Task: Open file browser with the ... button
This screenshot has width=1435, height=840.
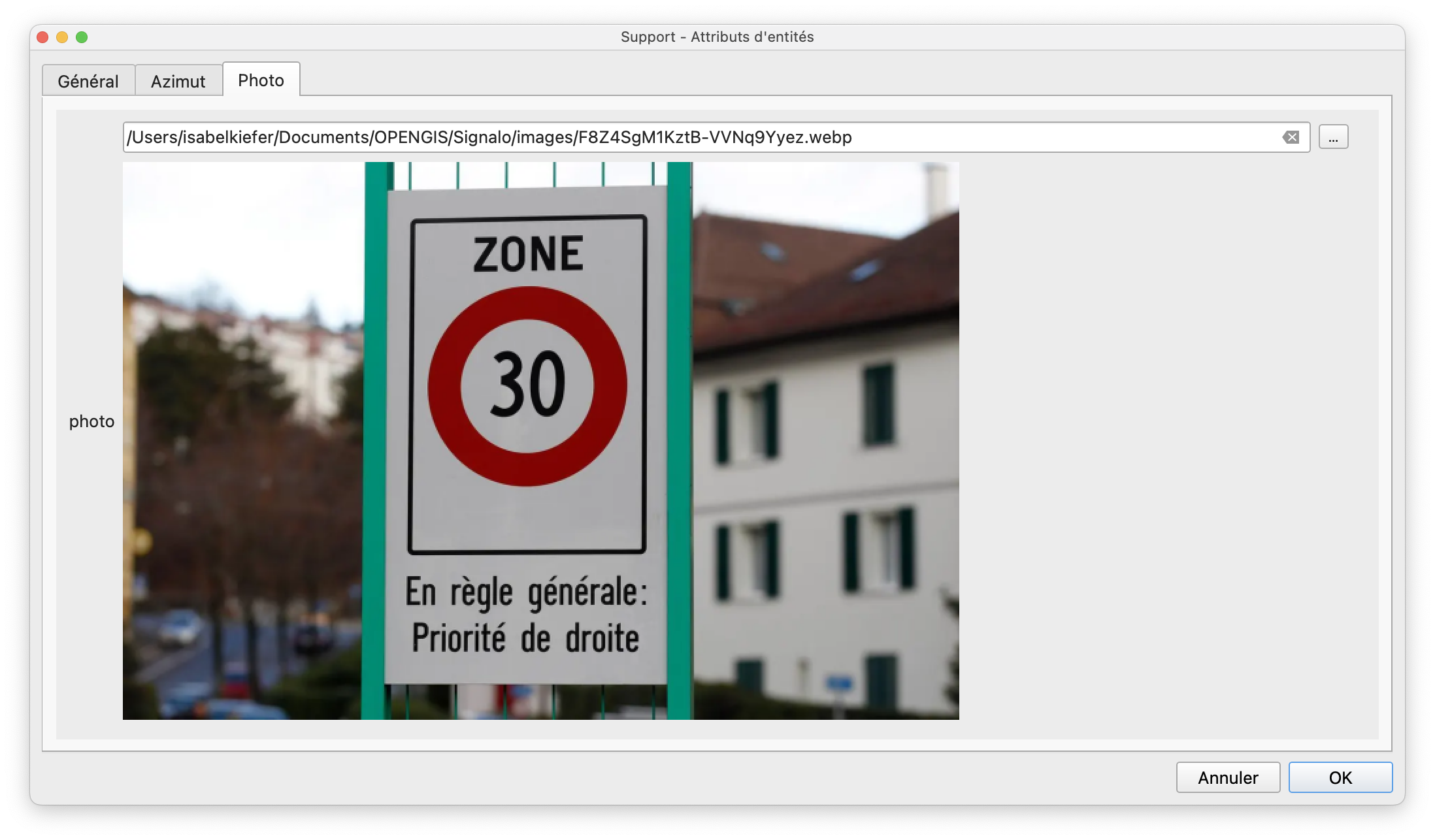Action: (1333, 137)
